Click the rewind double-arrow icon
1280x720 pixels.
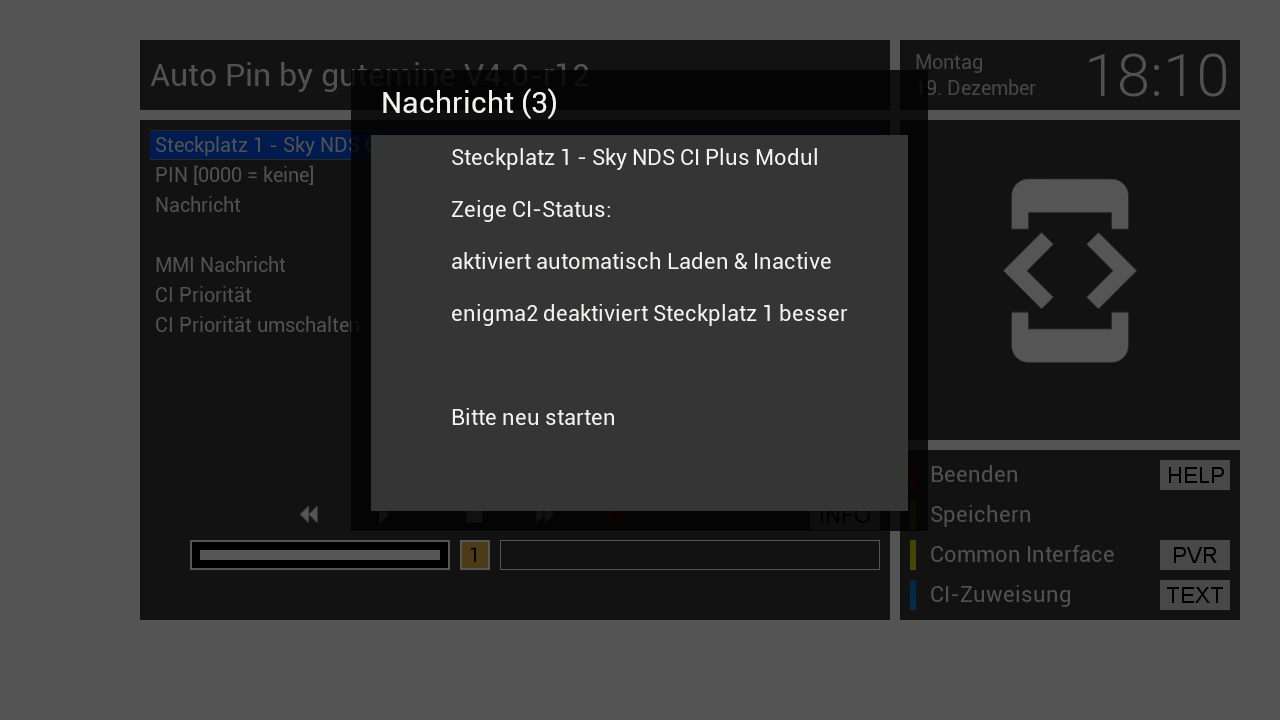[x=309, y=514]
